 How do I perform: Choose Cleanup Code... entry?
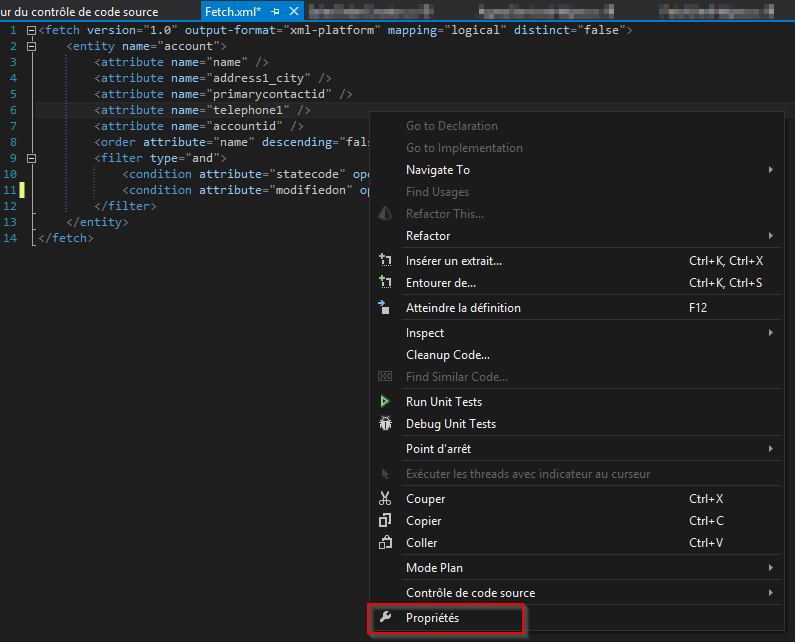(x=576, y=354)
